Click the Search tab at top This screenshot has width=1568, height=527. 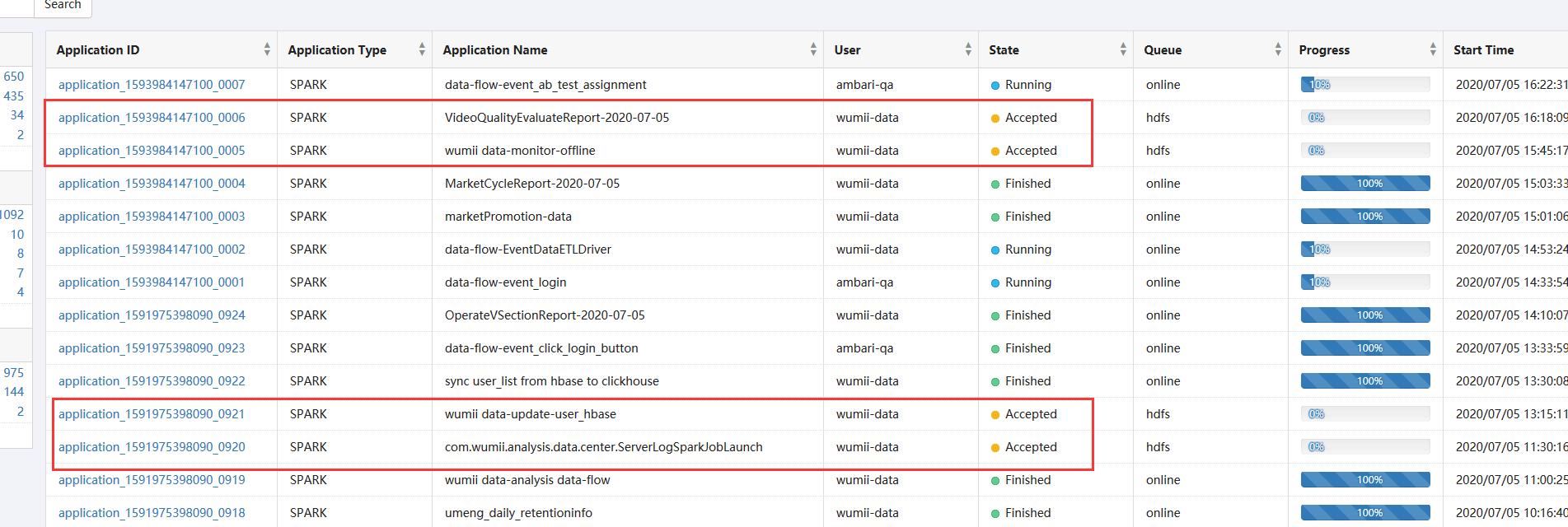(x=63, y=6)
